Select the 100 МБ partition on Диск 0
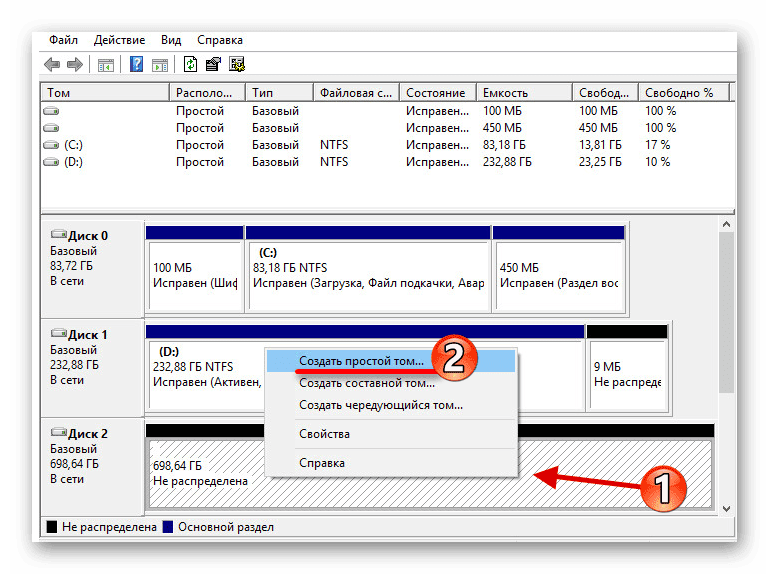The width and height of the screenshot is (769, 574). click(195, 269)
